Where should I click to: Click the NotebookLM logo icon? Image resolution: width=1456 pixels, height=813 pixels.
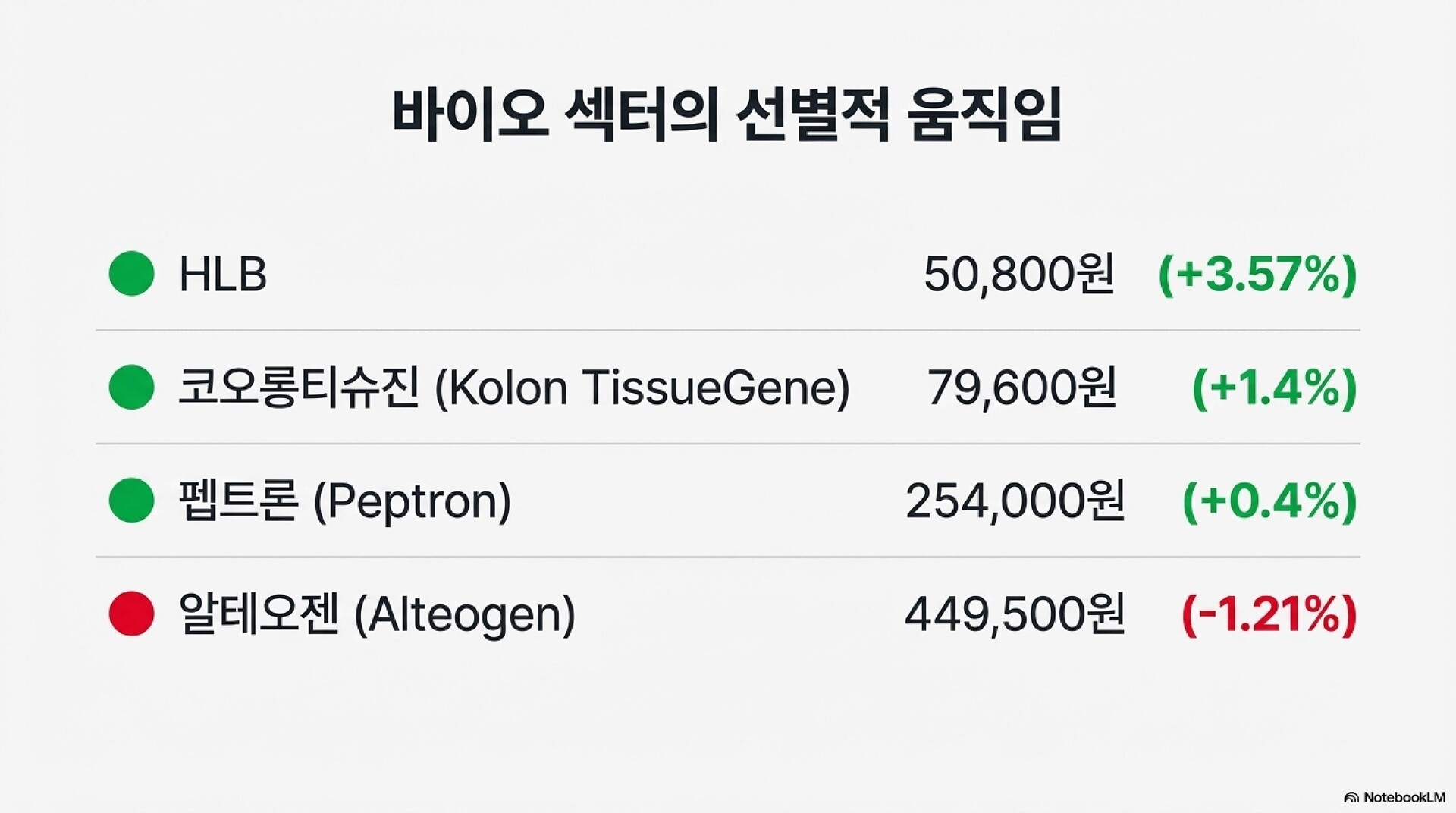tap(1351, 798)
